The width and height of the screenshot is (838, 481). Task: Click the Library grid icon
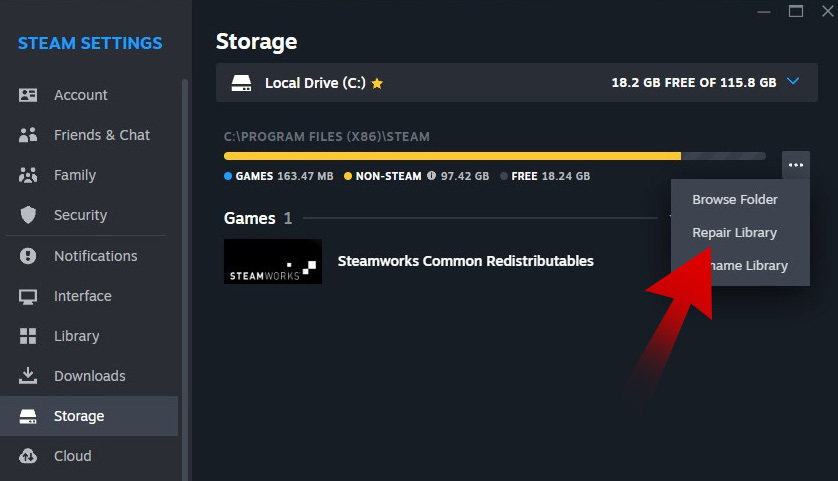28,336
